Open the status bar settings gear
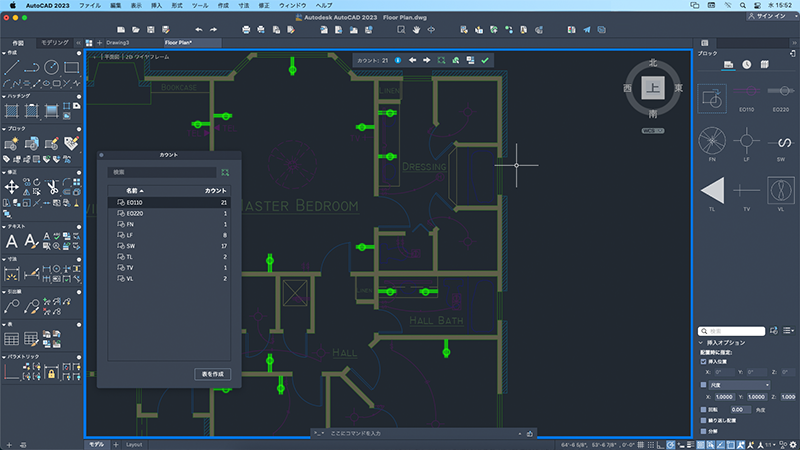This screenshot has width=800, height=450. coord(793,445)
